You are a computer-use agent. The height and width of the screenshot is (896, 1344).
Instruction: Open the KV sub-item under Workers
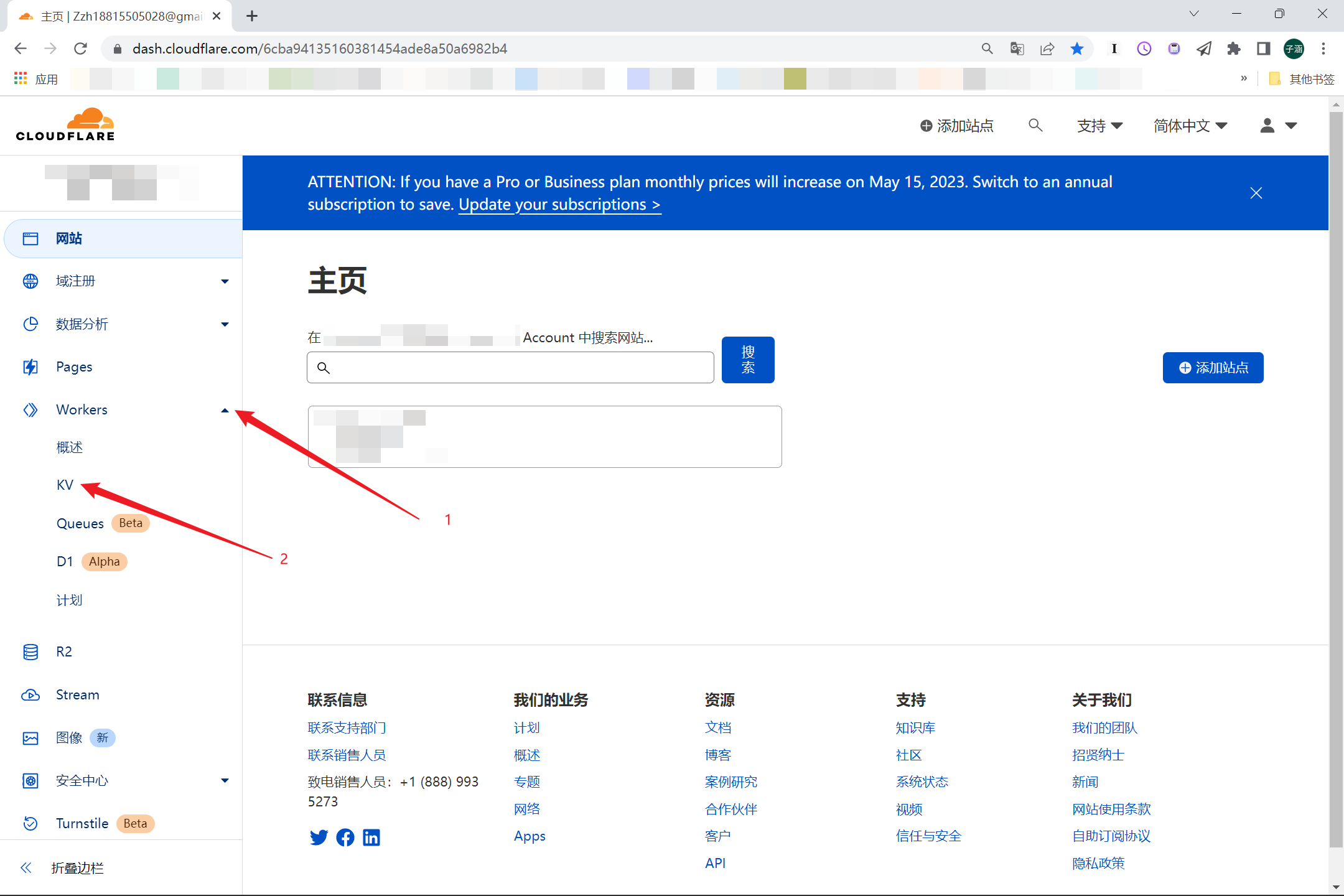65,485
